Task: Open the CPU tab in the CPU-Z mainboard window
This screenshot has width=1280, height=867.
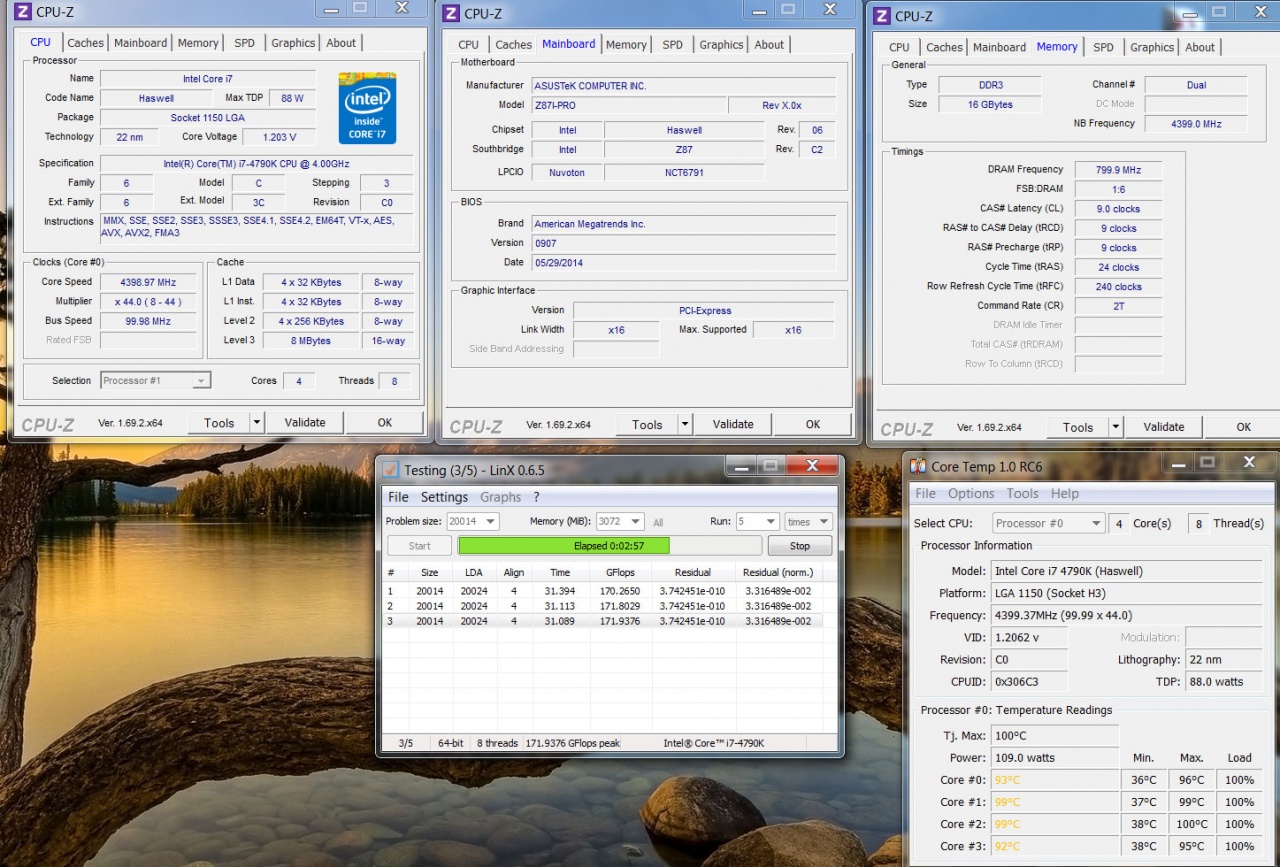Action: [469, 45]
